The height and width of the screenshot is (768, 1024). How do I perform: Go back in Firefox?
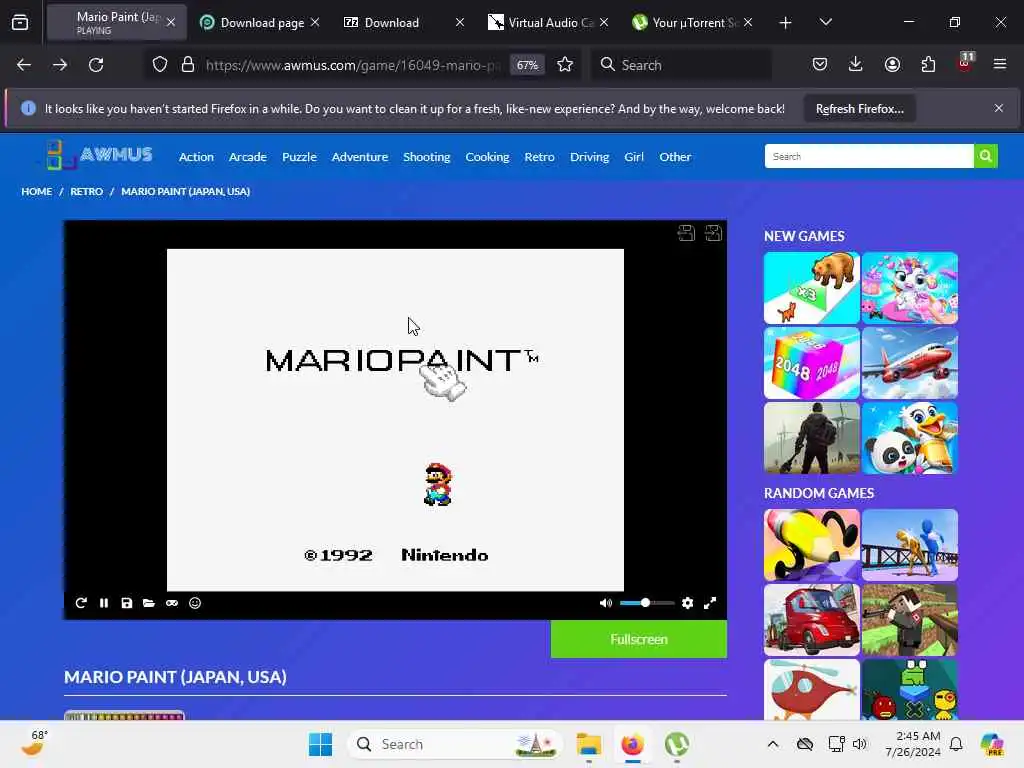click(x=24, y=65)
